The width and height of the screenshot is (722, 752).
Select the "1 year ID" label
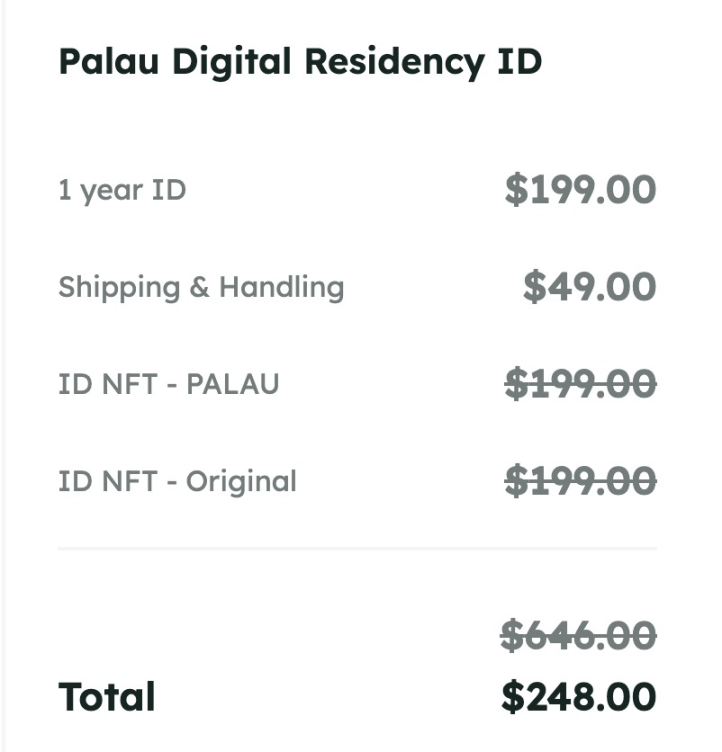pyautogui.click(x=122, y=190)
